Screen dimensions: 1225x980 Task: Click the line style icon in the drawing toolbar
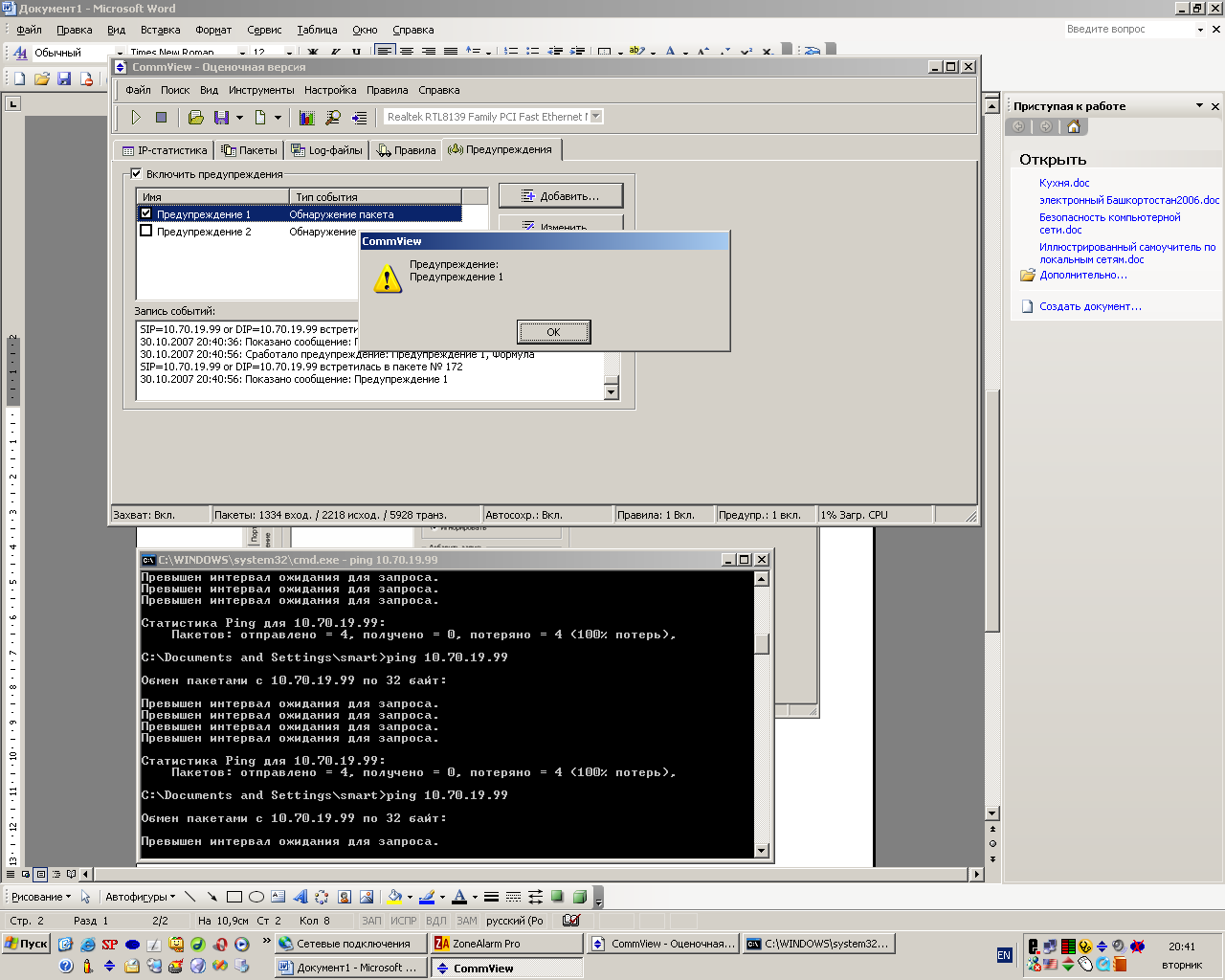click(491, 897)
